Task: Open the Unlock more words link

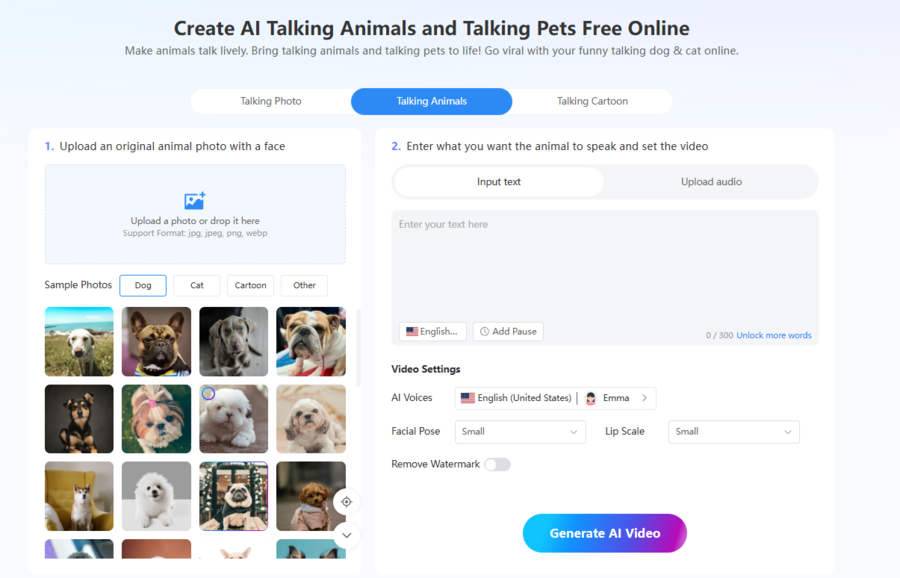Action: click(x=774, y=335)
